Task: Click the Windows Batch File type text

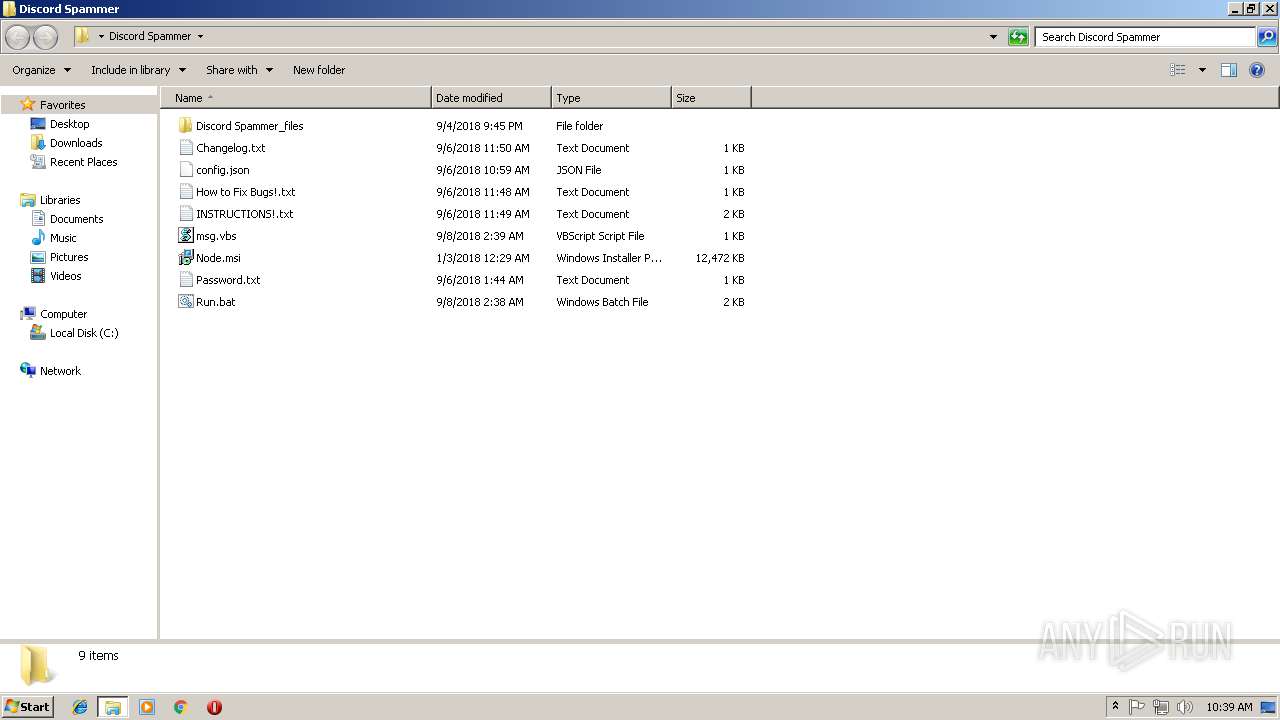Action: (602, 302)
